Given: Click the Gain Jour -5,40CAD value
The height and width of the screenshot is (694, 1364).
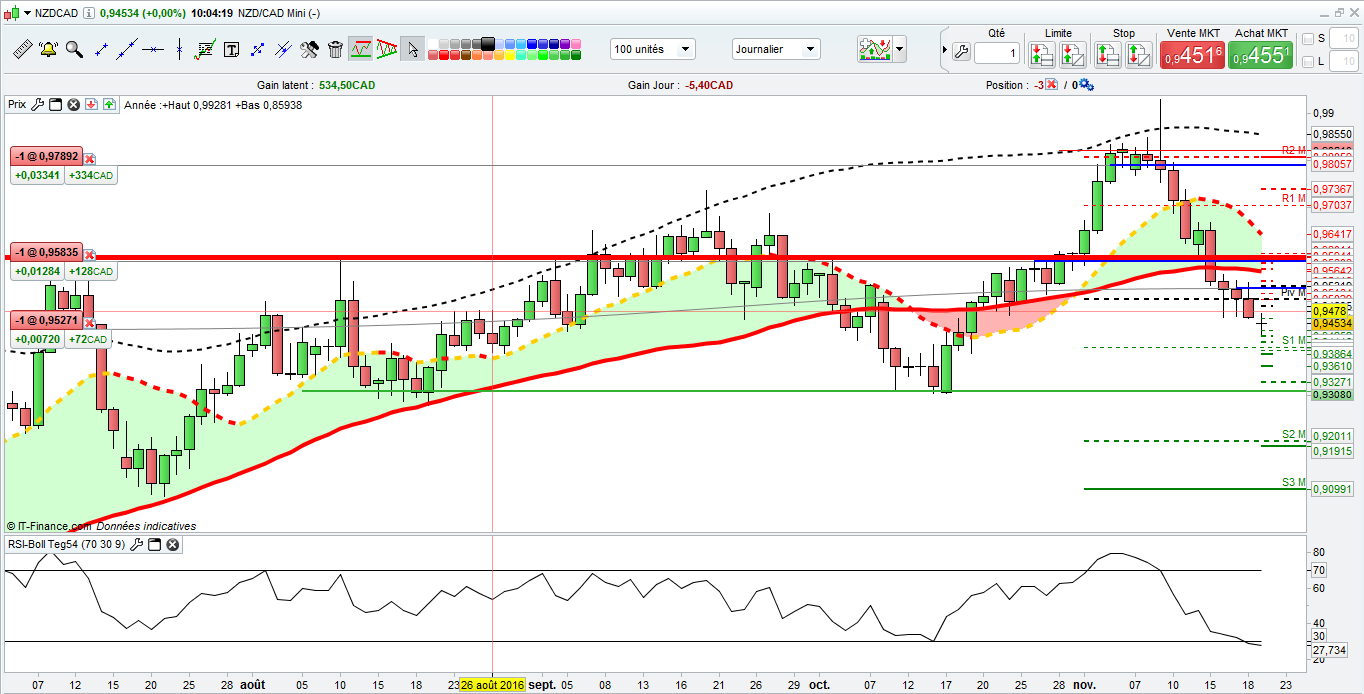Looking at the screenshot, I should tap(709, 86).
